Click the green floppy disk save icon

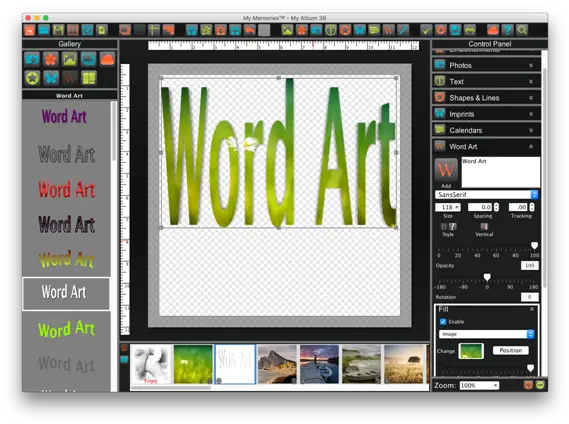(58, 30)
